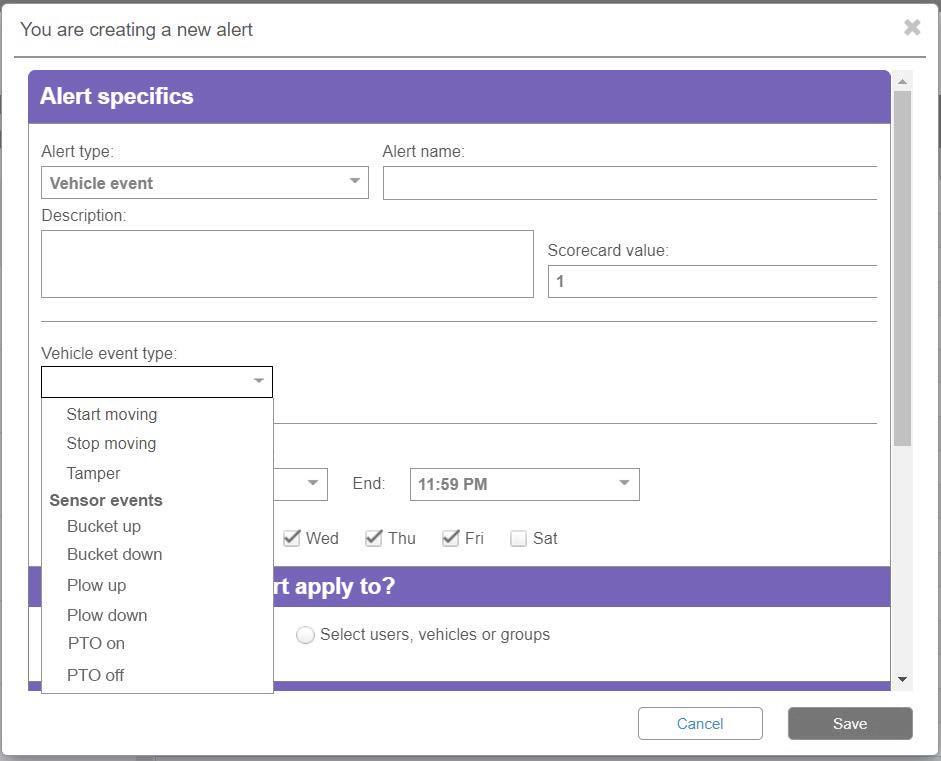Collapse the Vehicle event type dropdown
Viewport: 941px width, 761px height.
157,382
